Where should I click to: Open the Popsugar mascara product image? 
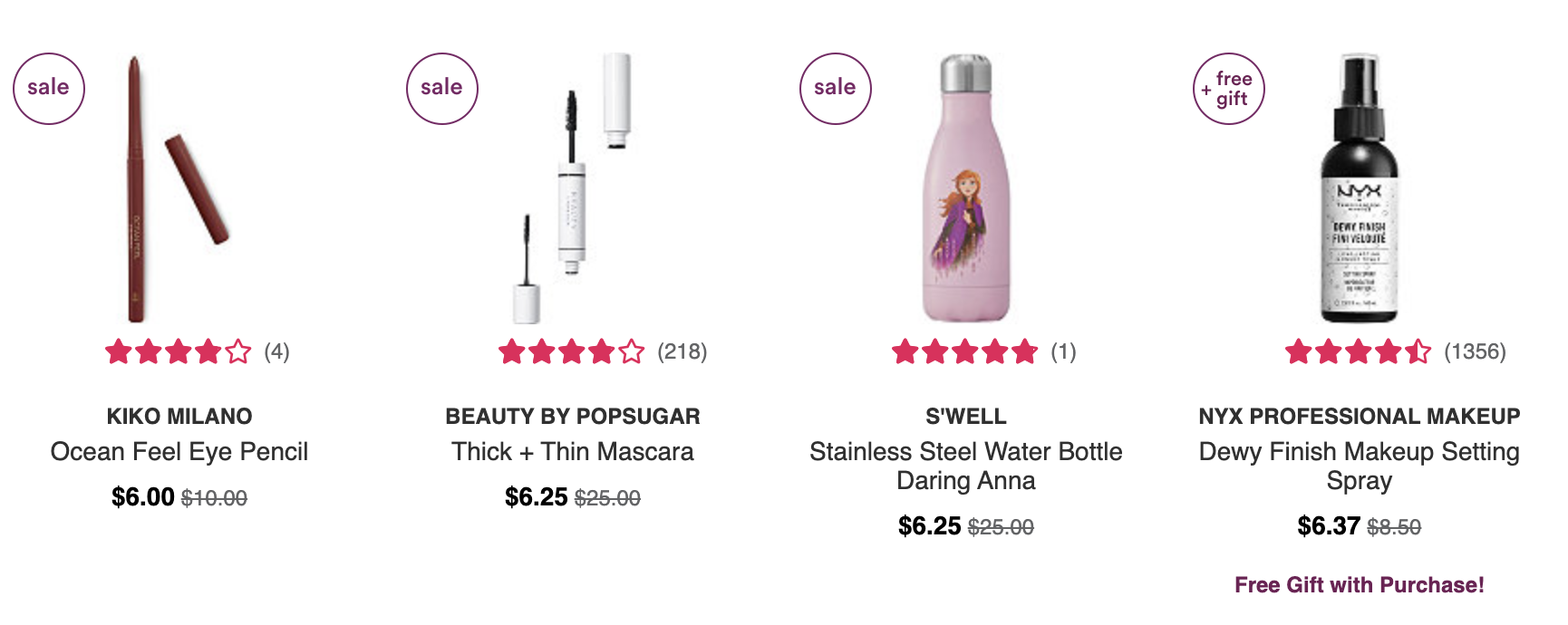click(573, 188)
